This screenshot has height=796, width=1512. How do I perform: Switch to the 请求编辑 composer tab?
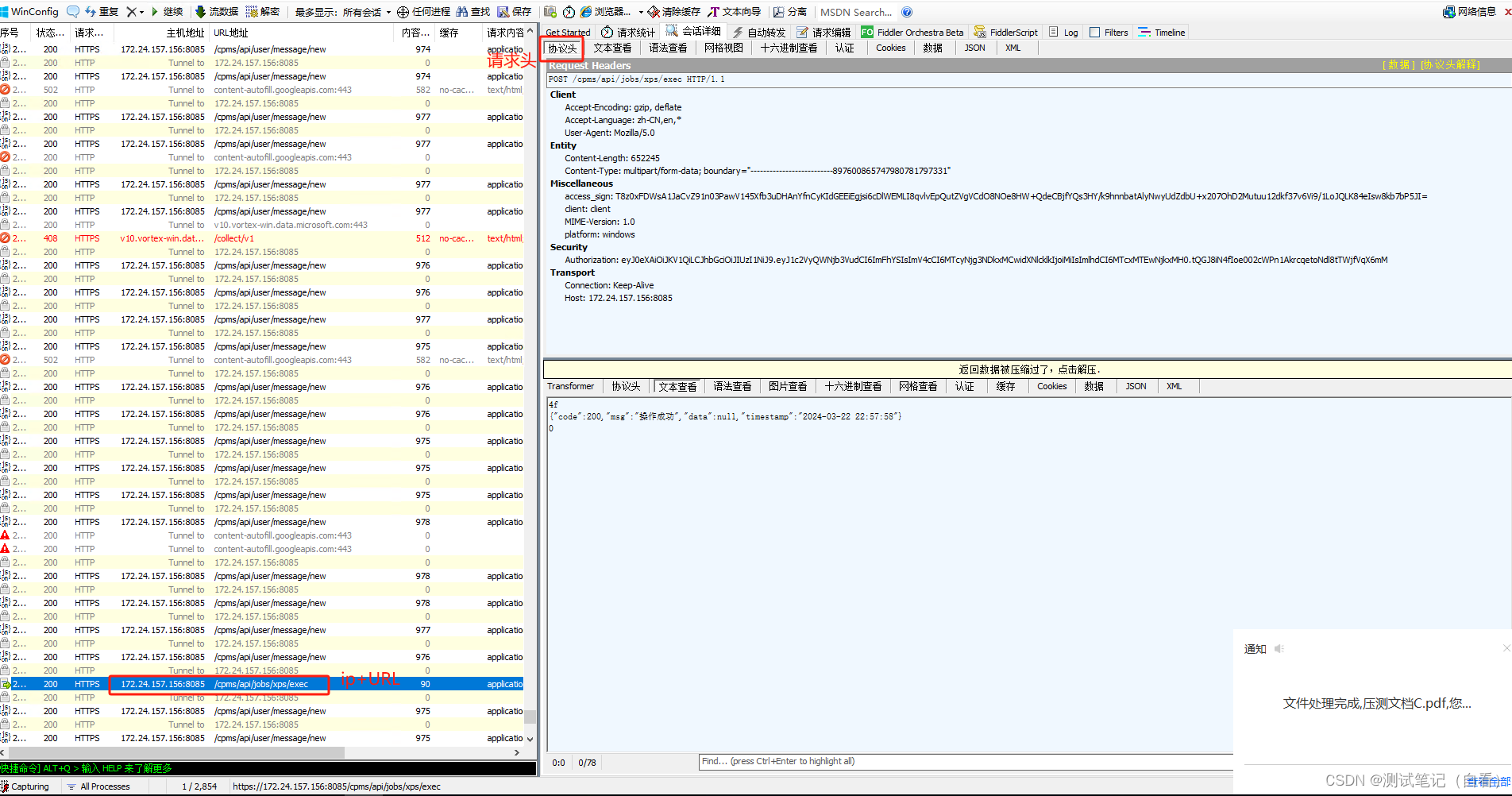tap(823, 33)
